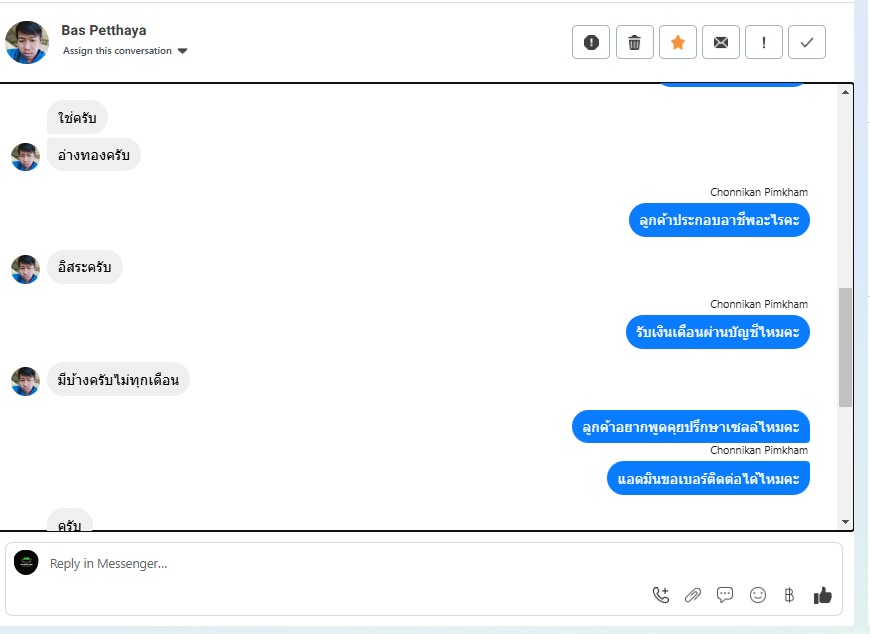This screenshot has height=634, width=870.
Task: Mark conversation done with the checkmark
Action: click(807, 42)
